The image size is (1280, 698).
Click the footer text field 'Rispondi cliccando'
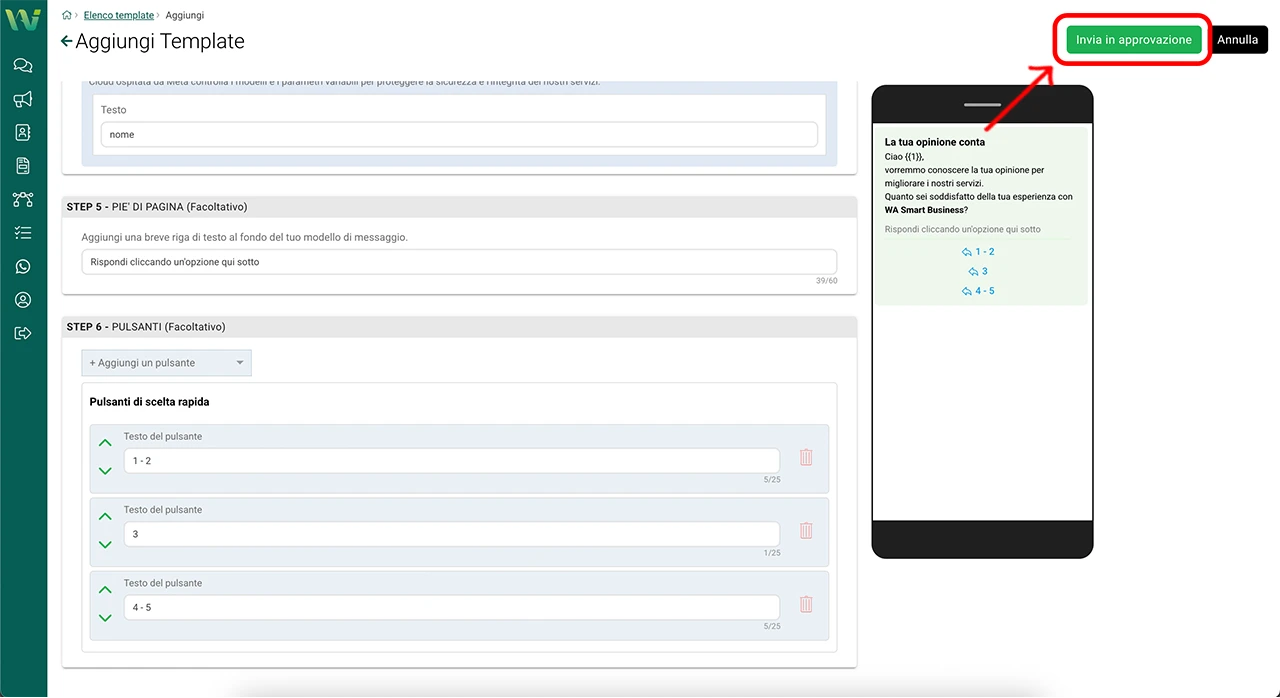click(459, 262)
